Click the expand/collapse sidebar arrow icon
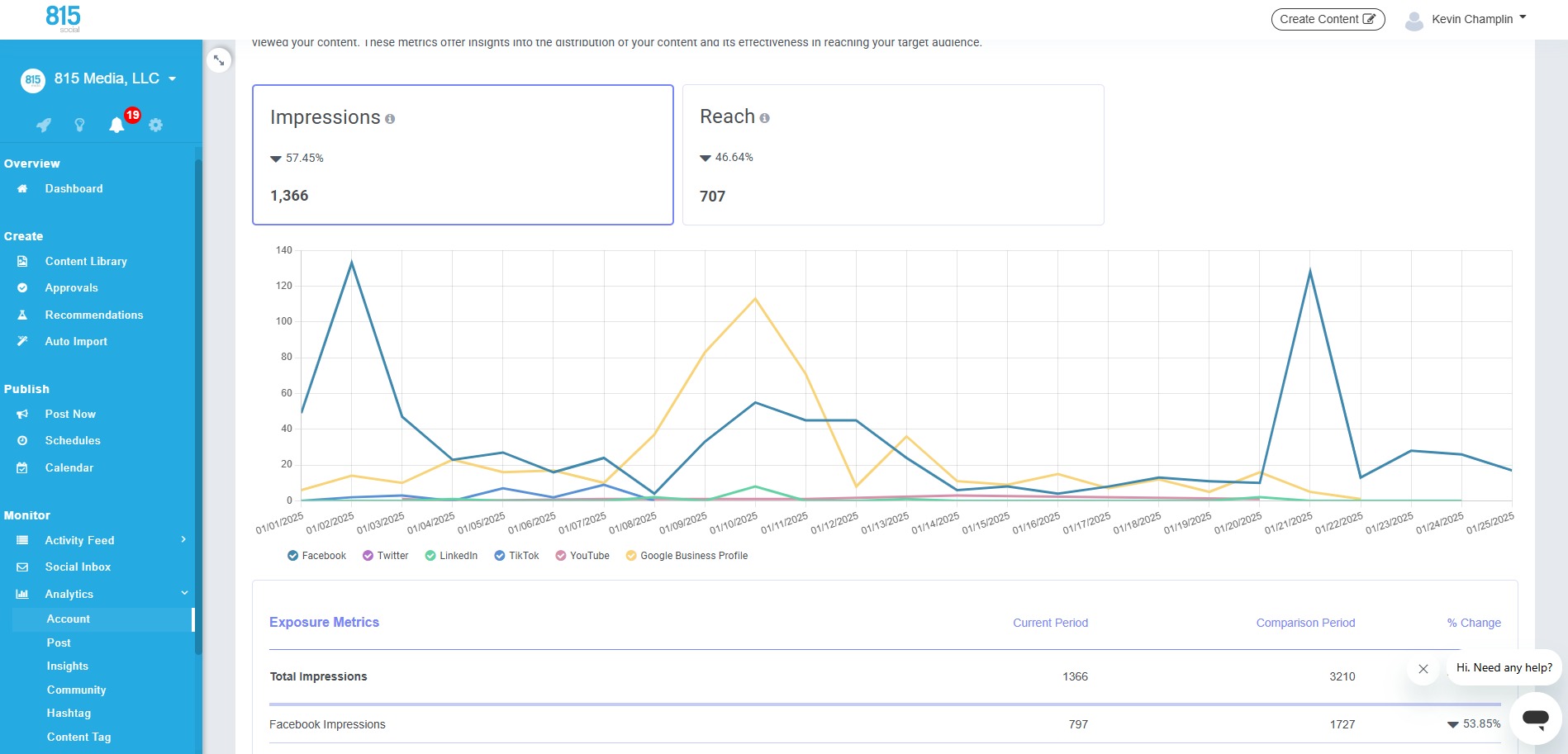 (219, 60)
